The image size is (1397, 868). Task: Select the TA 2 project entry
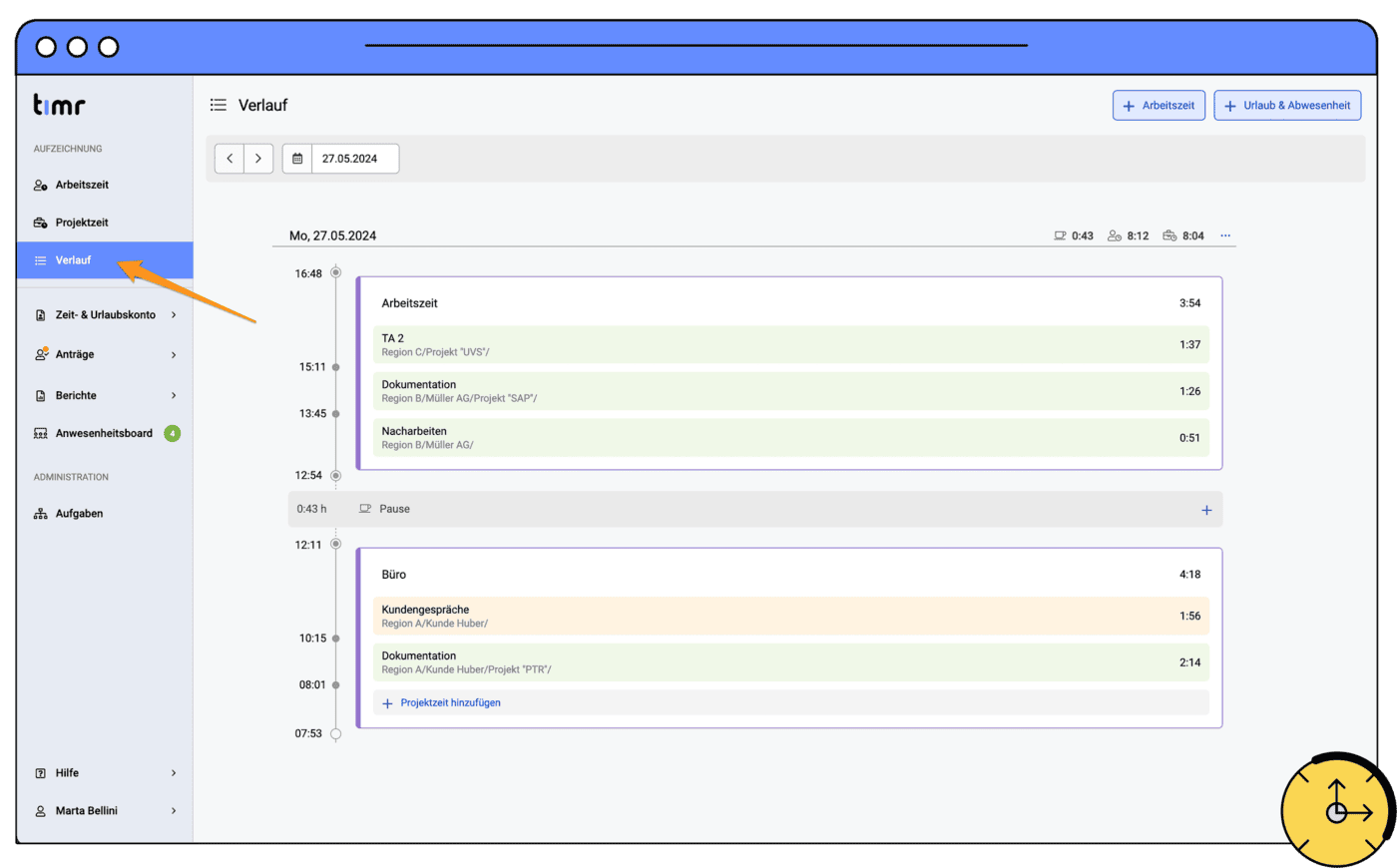pos(790,345)
